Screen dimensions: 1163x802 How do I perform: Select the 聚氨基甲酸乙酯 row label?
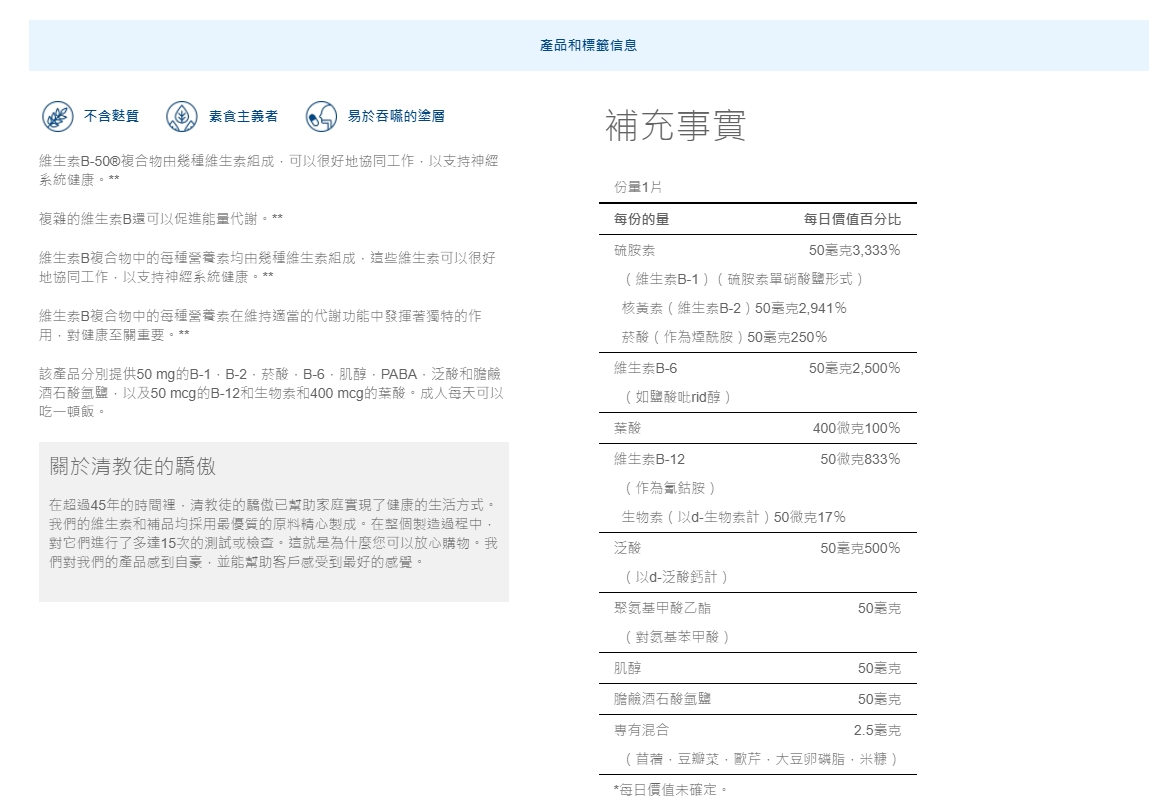coord(662,608)
